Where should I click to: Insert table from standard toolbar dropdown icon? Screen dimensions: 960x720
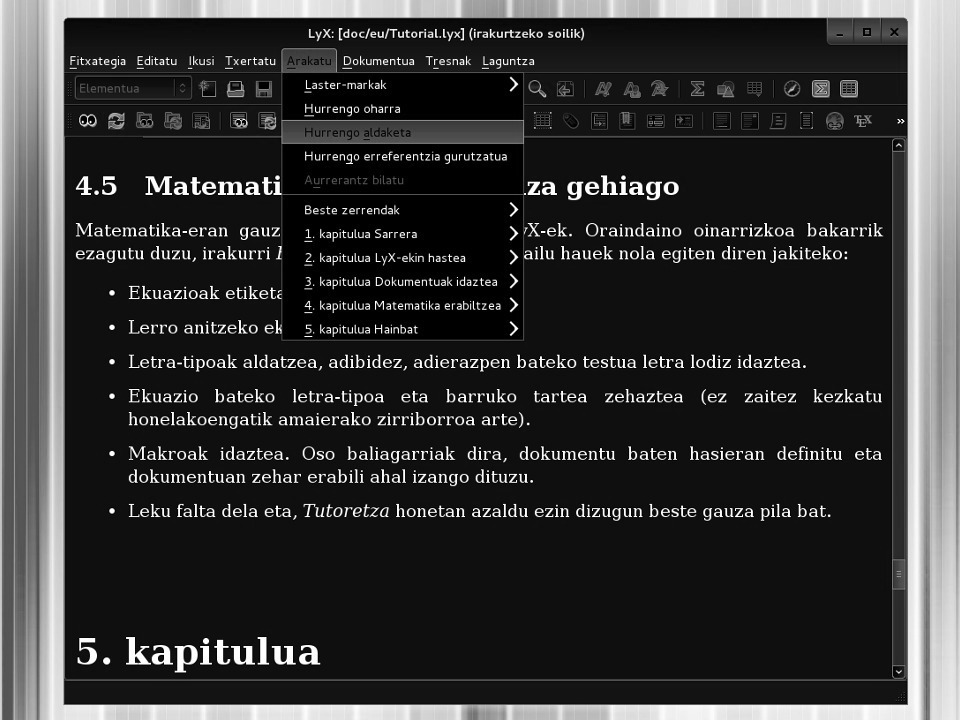[754, 89]
